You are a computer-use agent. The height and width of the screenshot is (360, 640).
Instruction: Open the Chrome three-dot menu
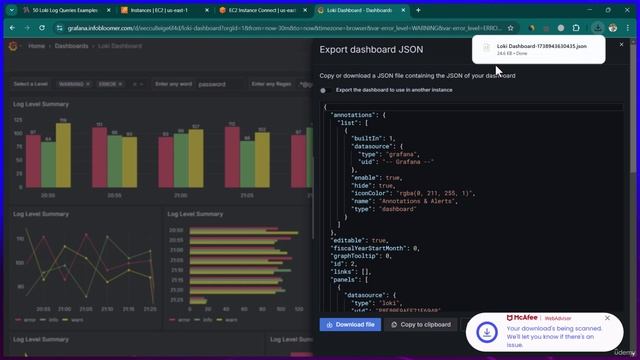[x=628, y=28]
